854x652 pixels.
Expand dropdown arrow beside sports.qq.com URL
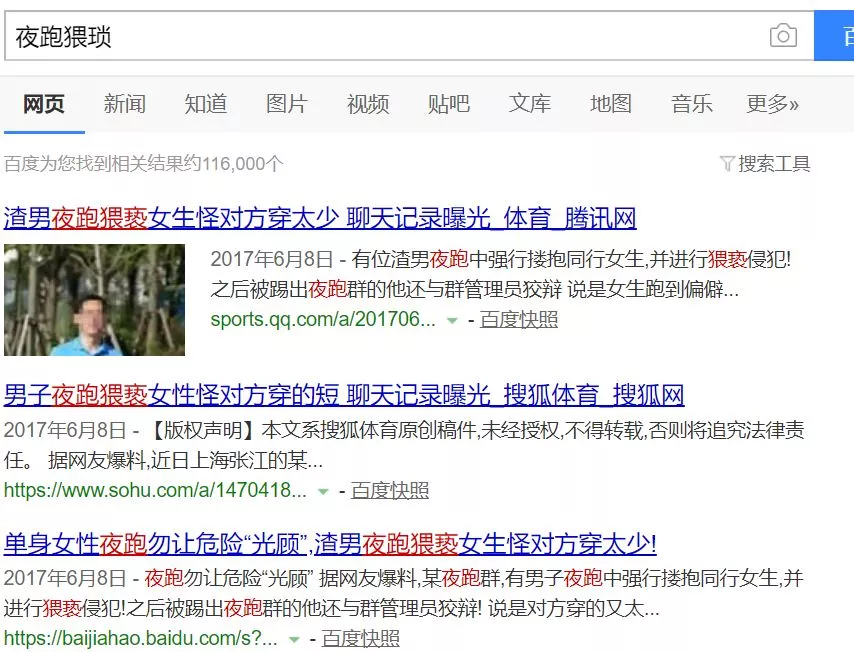point(452,320)
